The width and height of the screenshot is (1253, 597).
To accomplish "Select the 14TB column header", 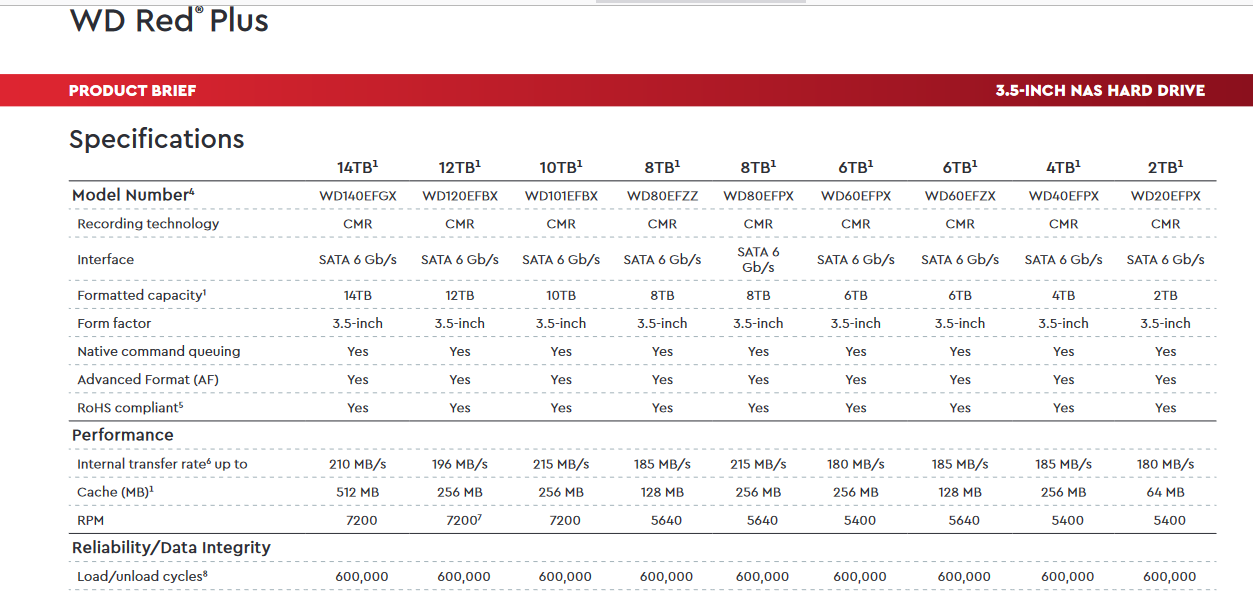I will pos(357,167).
